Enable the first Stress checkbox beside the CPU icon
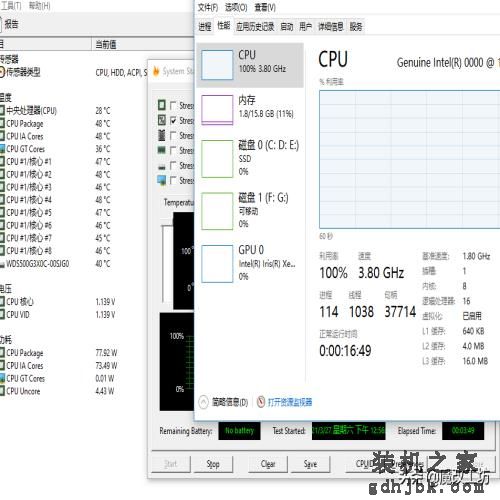Screen dimensions: 500x500 (173, 105)
